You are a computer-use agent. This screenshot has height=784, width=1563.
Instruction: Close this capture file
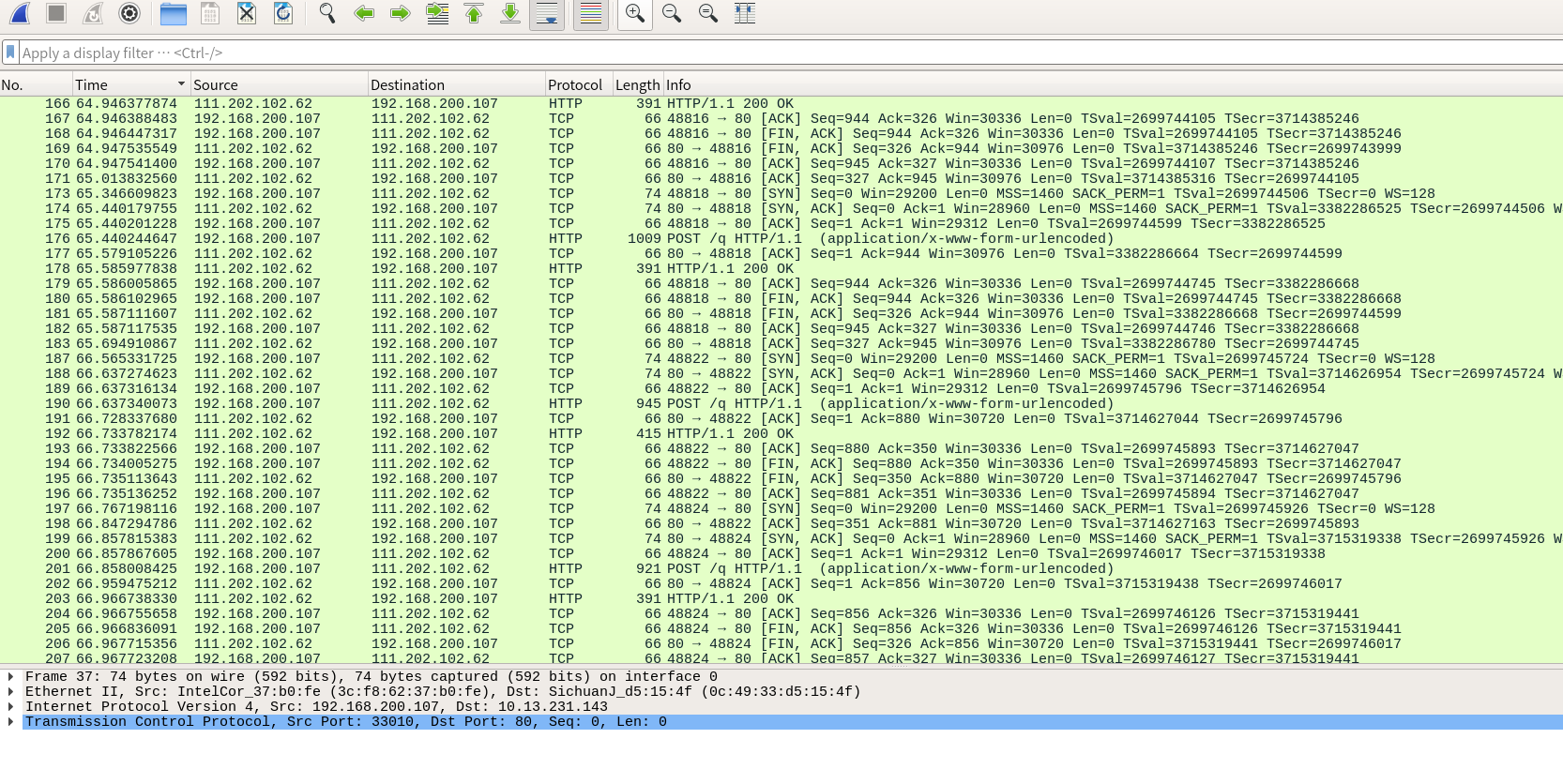tap(247, 13)
